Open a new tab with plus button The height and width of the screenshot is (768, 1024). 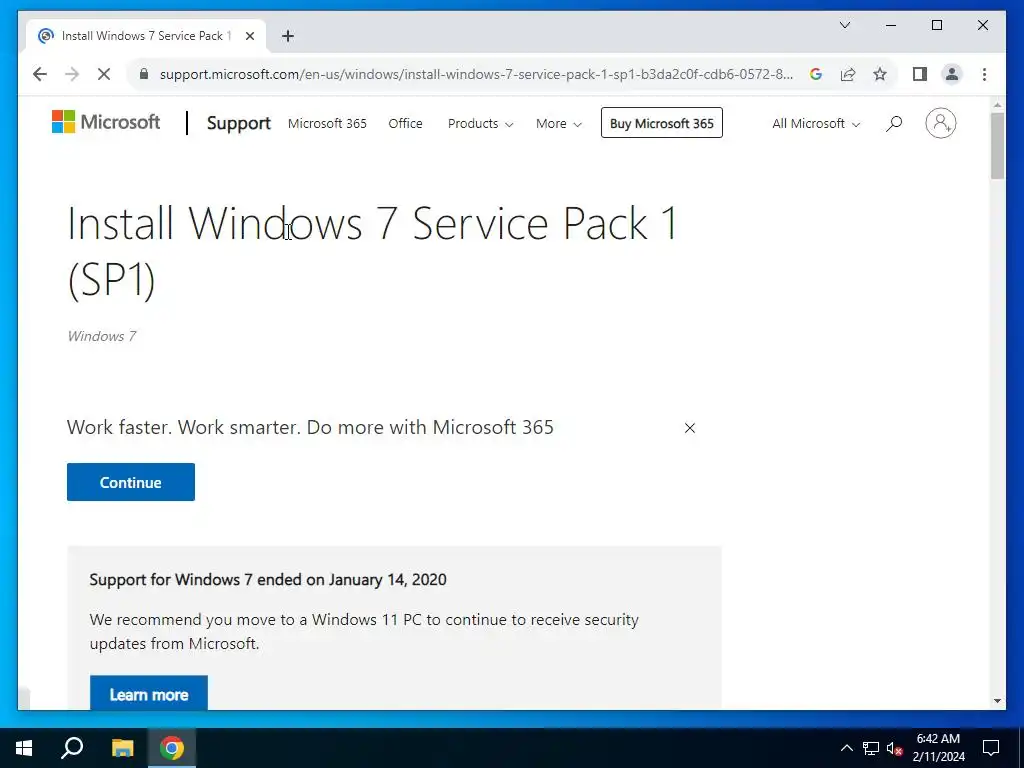click(288, 36)
